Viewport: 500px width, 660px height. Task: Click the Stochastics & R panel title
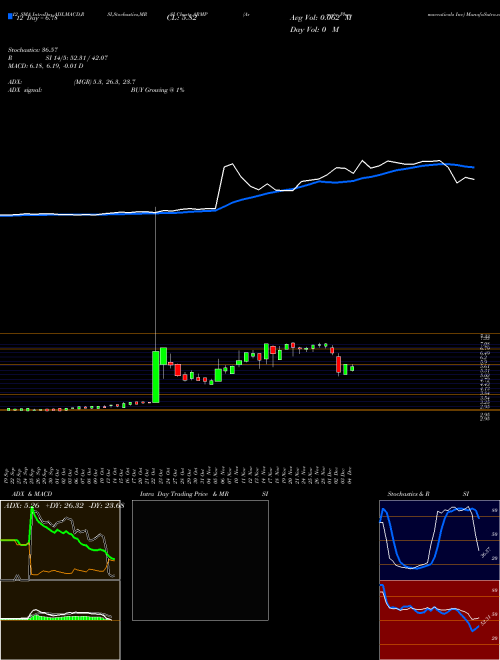(408, 494)
